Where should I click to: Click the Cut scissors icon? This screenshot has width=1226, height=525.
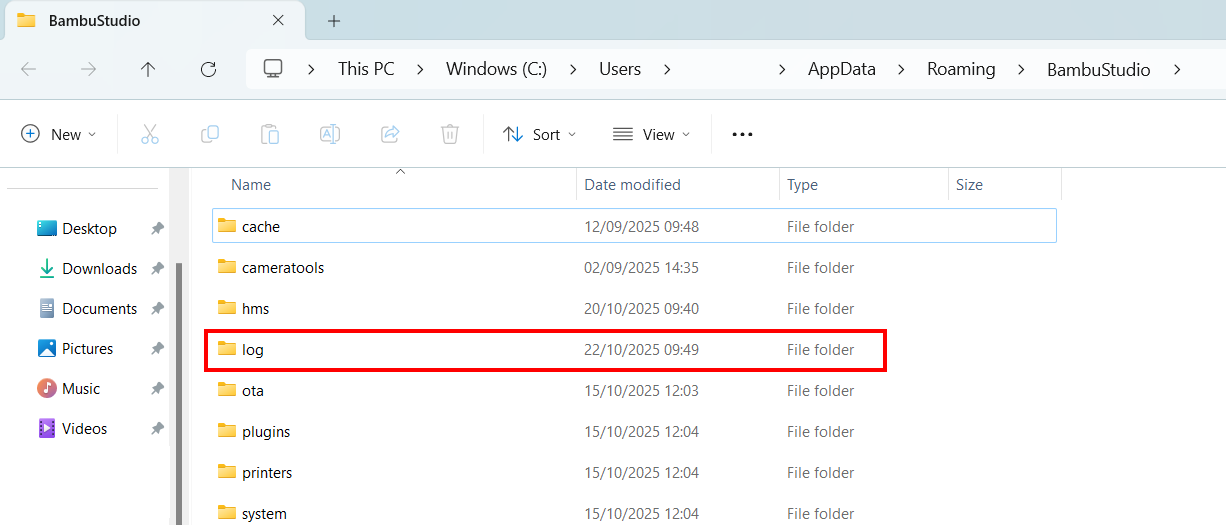tap(150, 134)
